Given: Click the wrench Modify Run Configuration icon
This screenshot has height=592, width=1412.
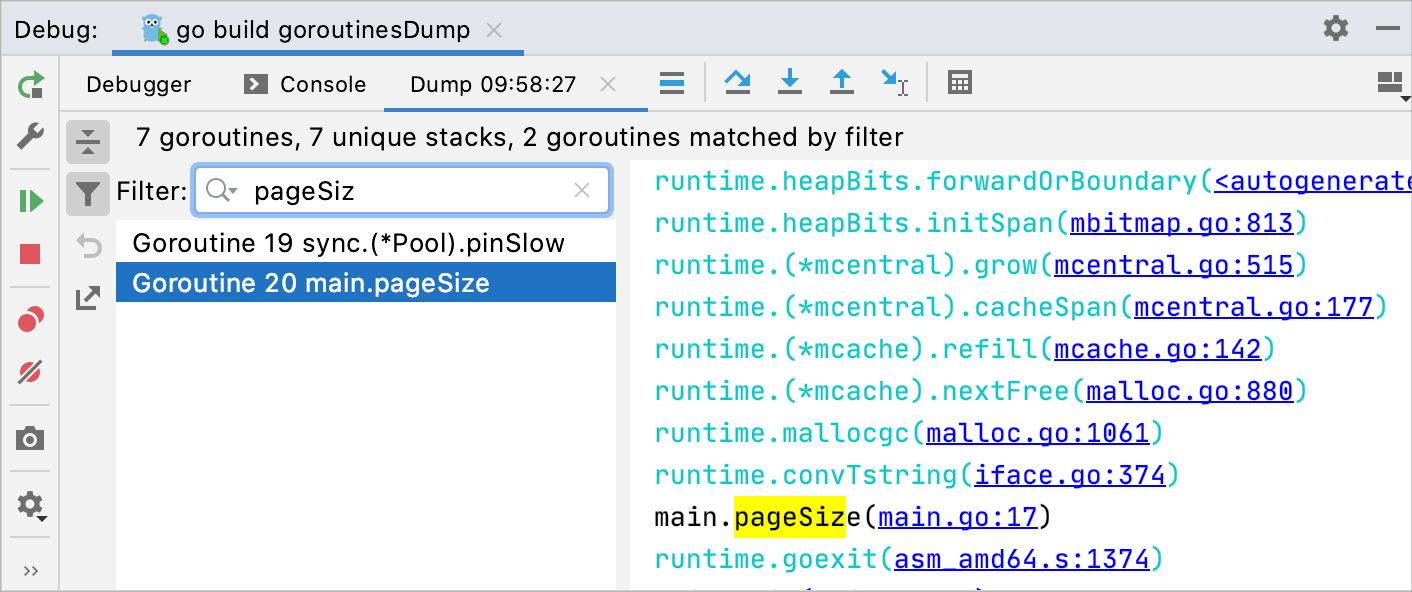Looking at the screenshot, I should 31,135.
